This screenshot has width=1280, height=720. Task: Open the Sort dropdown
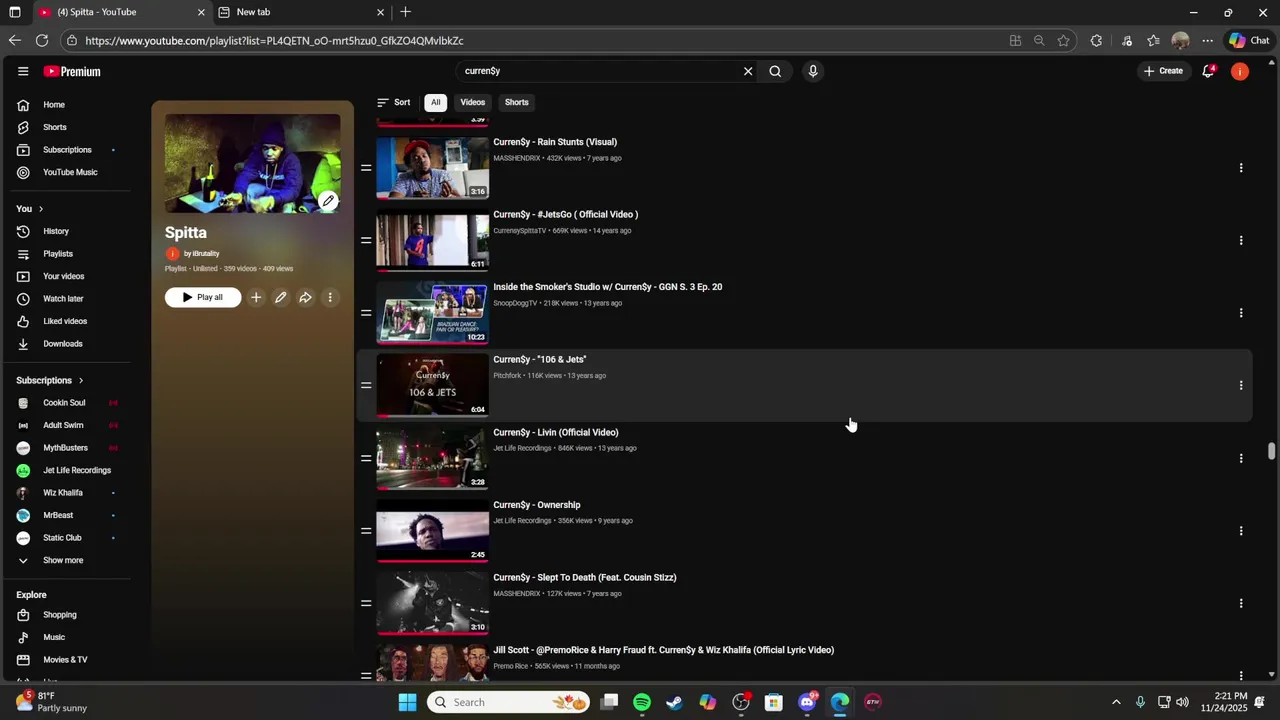(393, 102)
